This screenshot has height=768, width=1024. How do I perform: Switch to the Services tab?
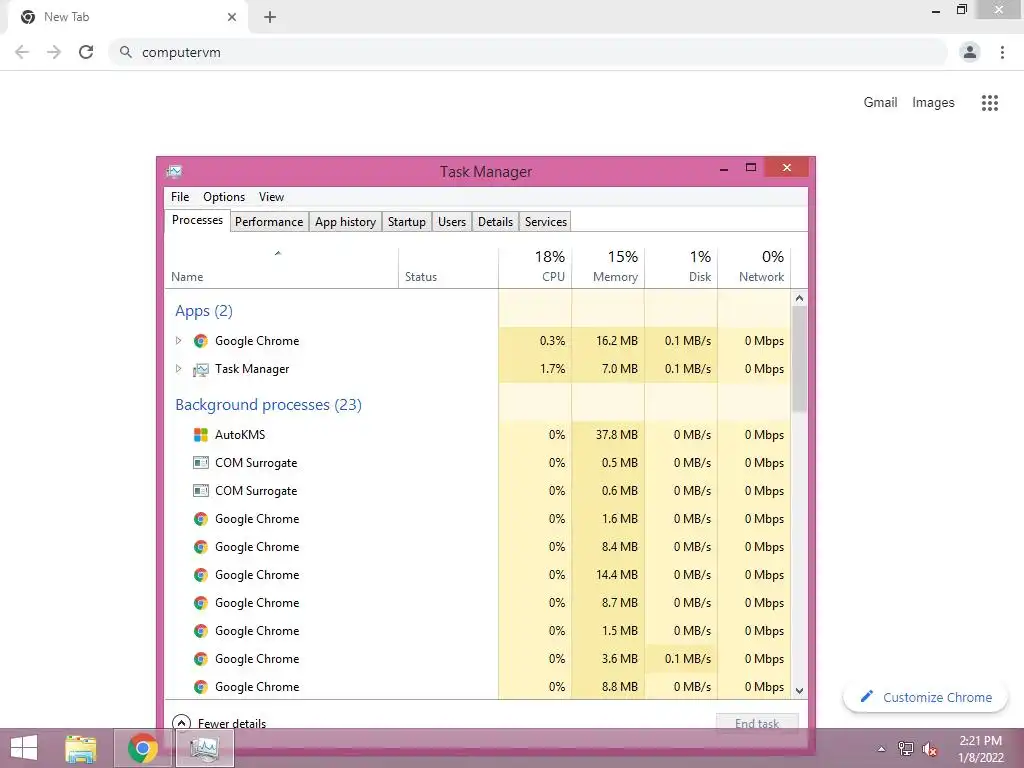[545, 222]
